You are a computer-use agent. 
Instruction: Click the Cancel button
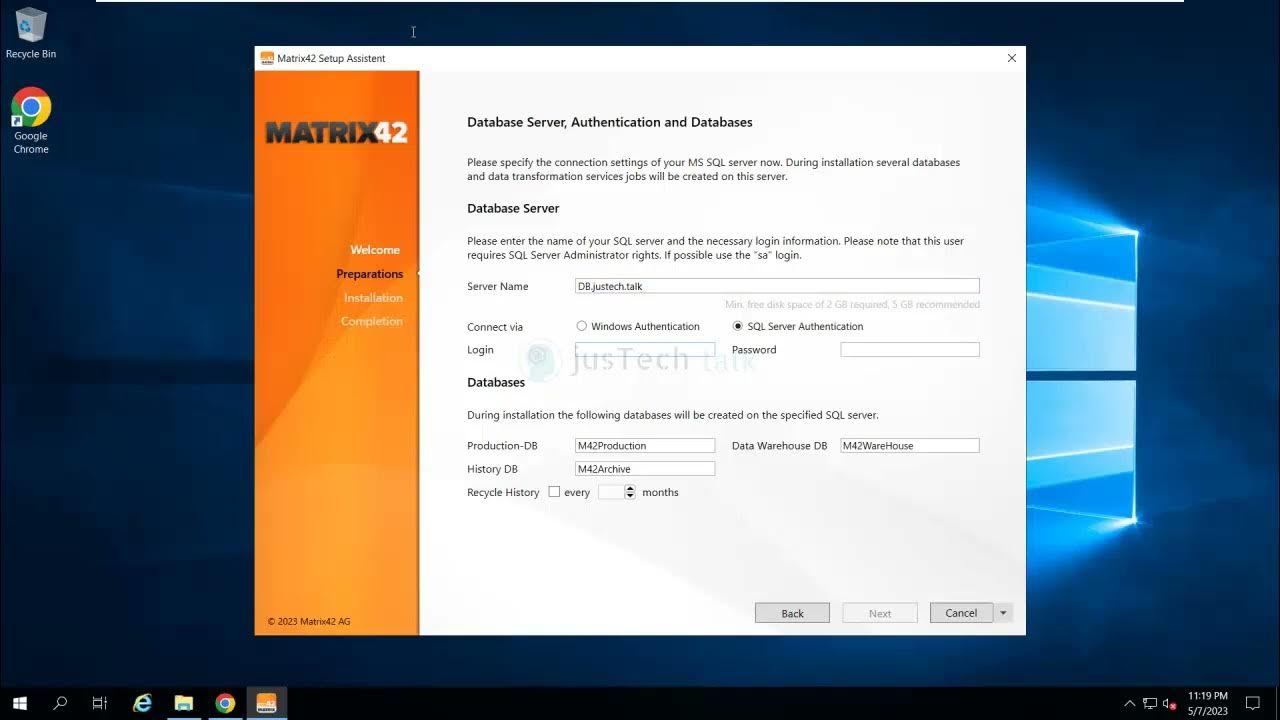click(961, 613)
